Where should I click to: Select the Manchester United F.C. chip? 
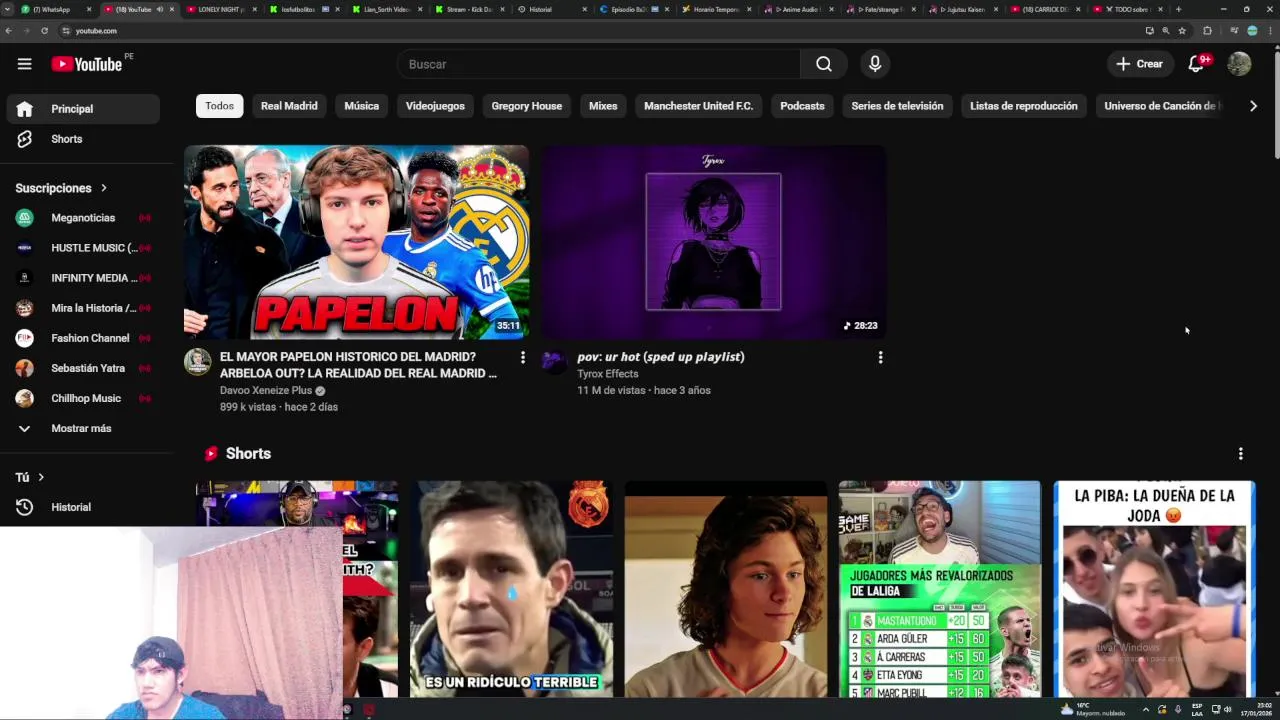coord(698,106)
